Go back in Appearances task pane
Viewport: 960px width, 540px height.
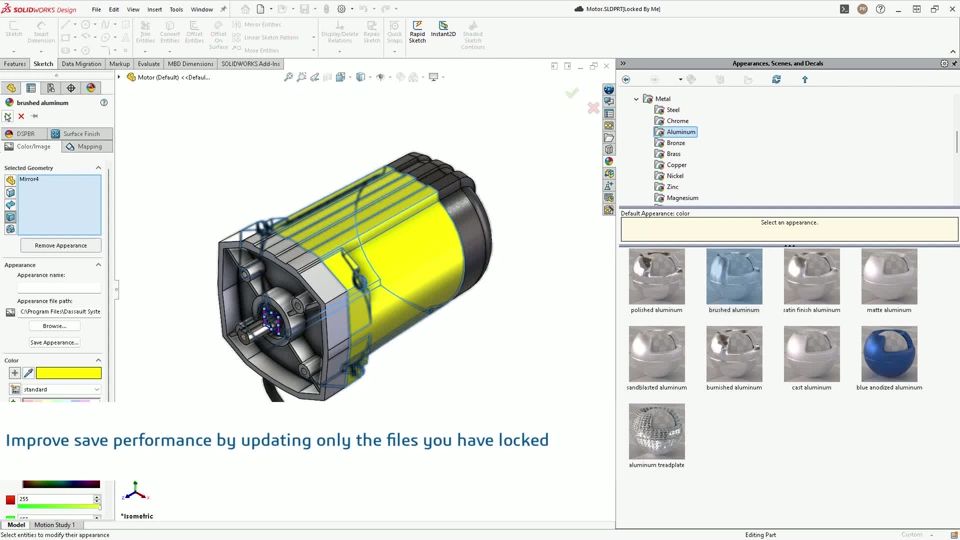coord(626,80)
